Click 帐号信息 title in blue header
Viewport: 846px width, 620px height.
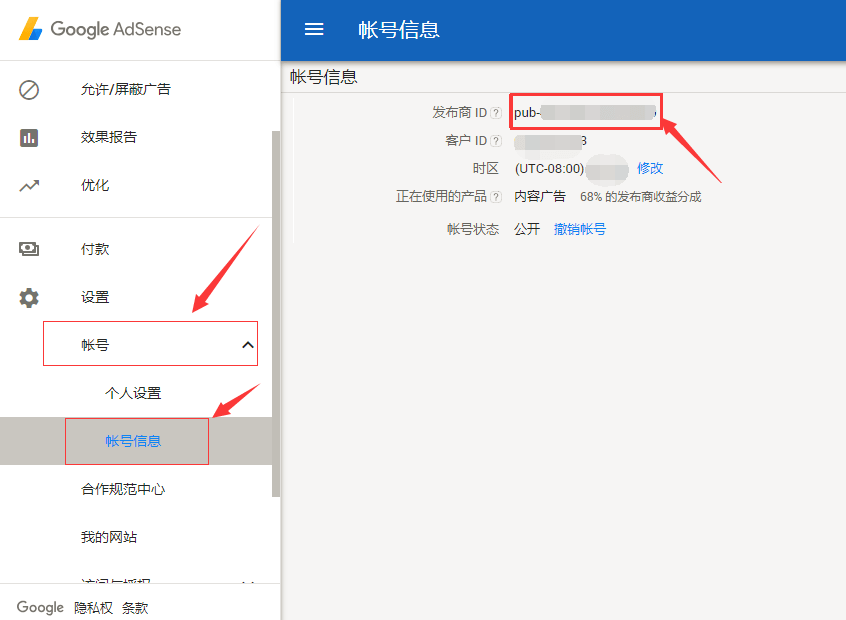(x=399, y=30)
